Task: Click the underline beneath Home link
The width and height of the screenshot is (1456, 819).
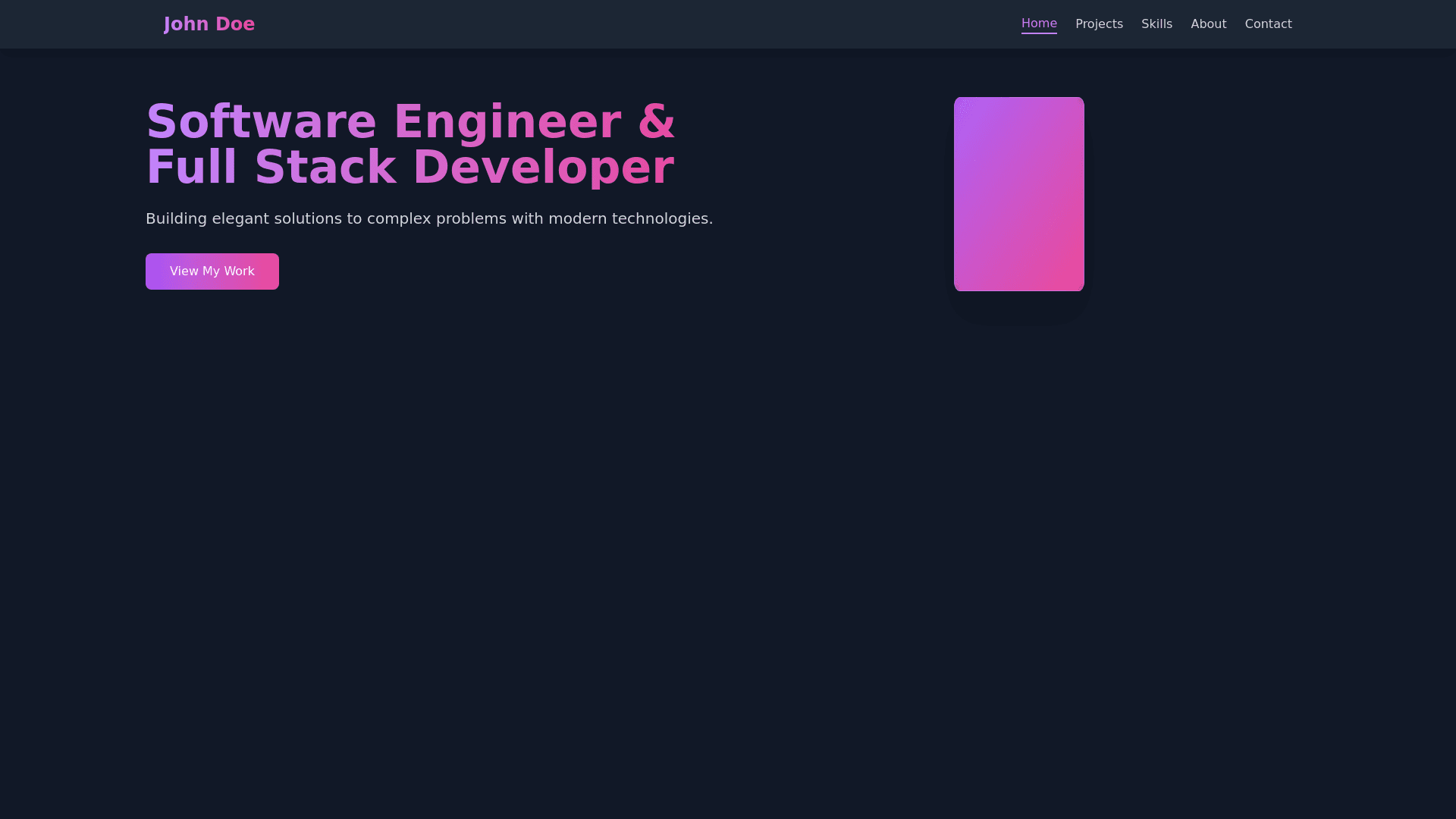Action: click(x=1038, y=33)
